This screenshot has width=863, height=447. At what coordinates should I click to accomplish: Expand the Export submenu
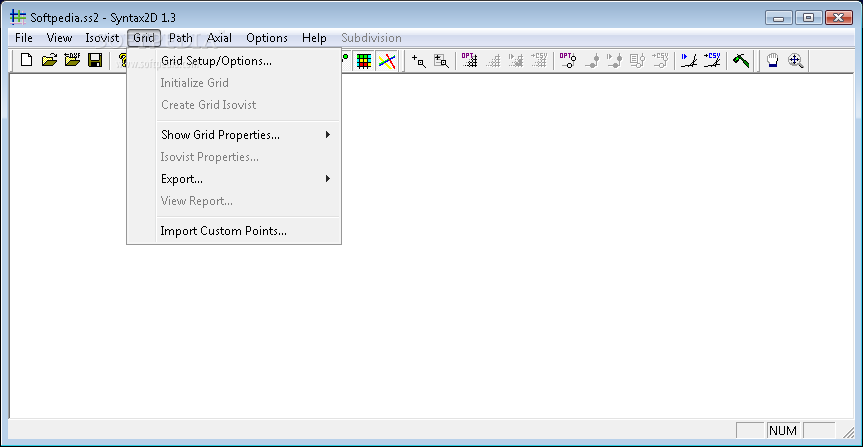click(x=234, y=179)
